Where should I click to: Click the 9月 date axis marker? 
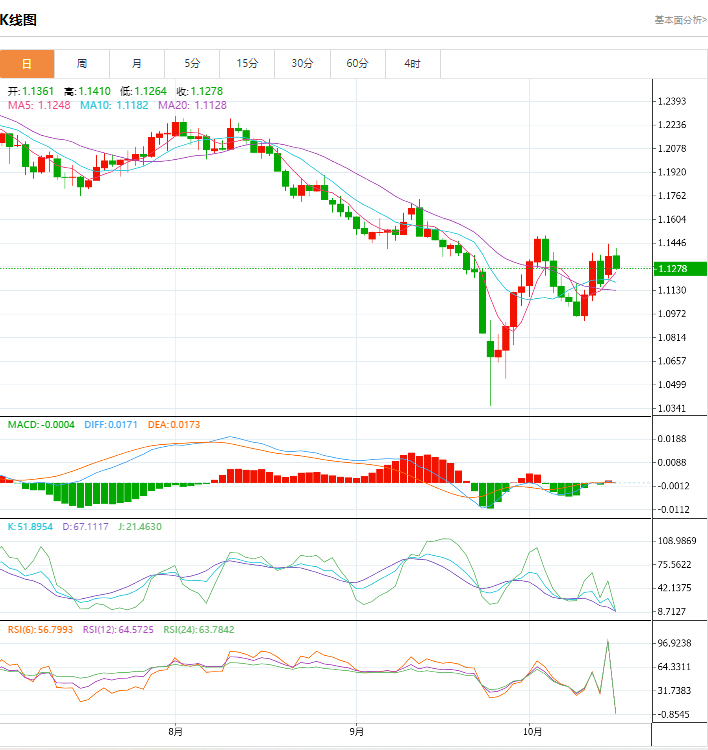pos(356,732)
